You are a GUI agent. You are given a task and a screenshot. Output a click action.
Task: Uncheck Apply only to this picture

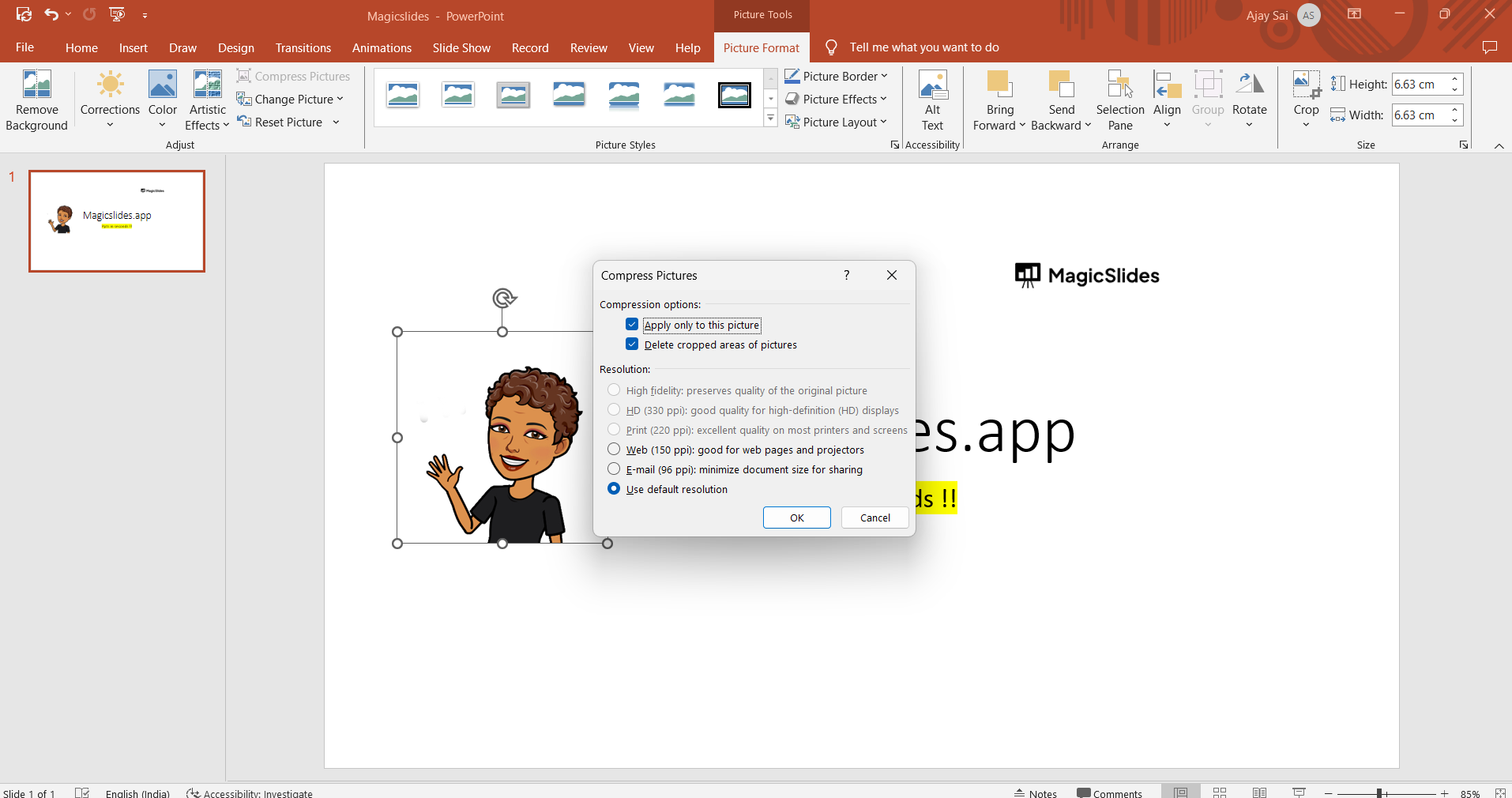[632, 325]
